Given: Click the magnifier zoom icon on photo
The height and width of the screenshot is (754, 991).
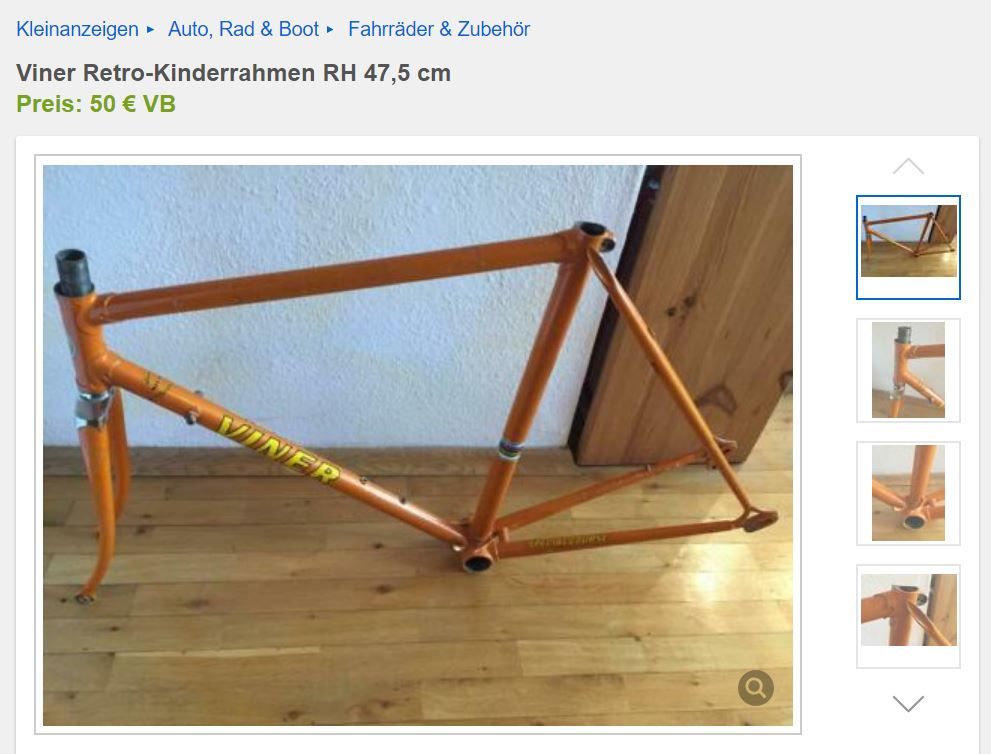Looking at the screenshot, I should (755, 688).
